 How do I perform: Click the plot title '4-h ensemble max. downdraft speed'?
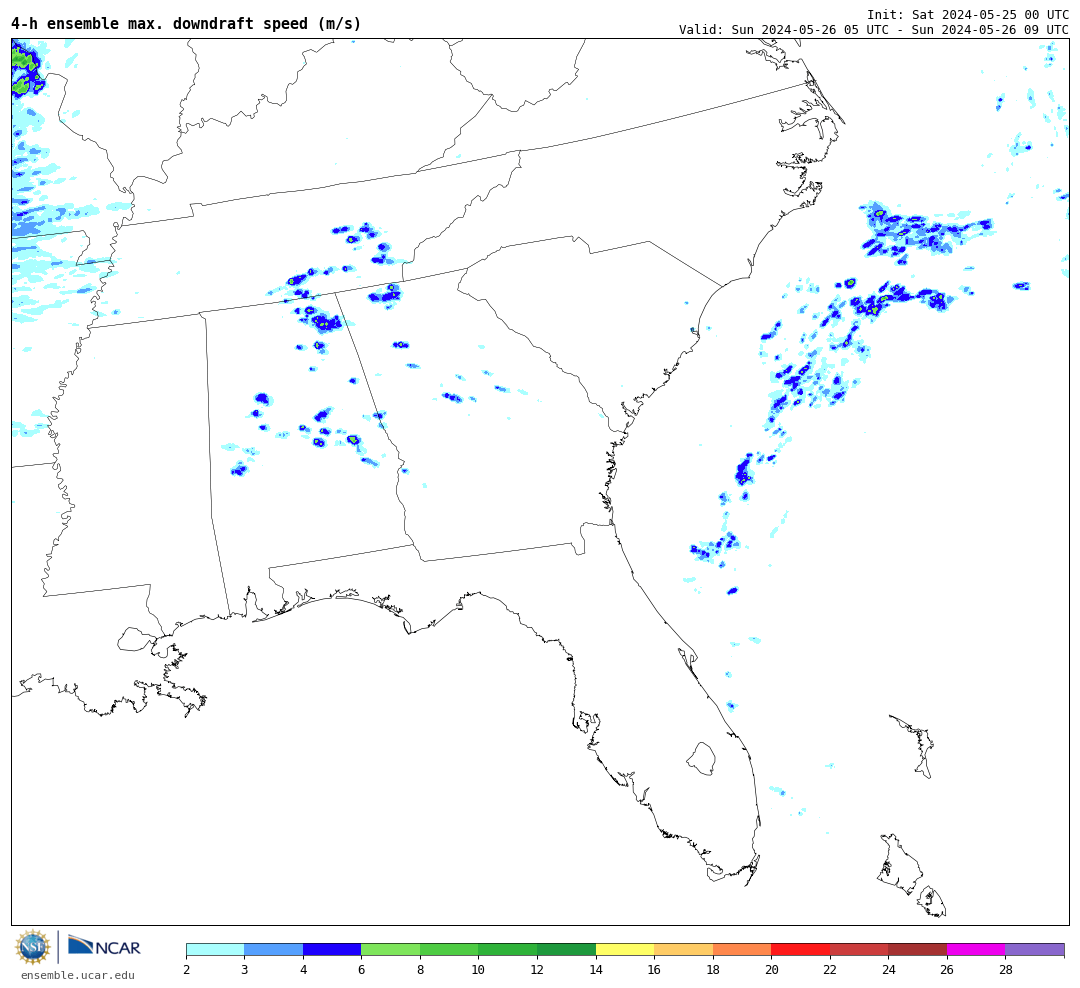(x=159, y=23)
